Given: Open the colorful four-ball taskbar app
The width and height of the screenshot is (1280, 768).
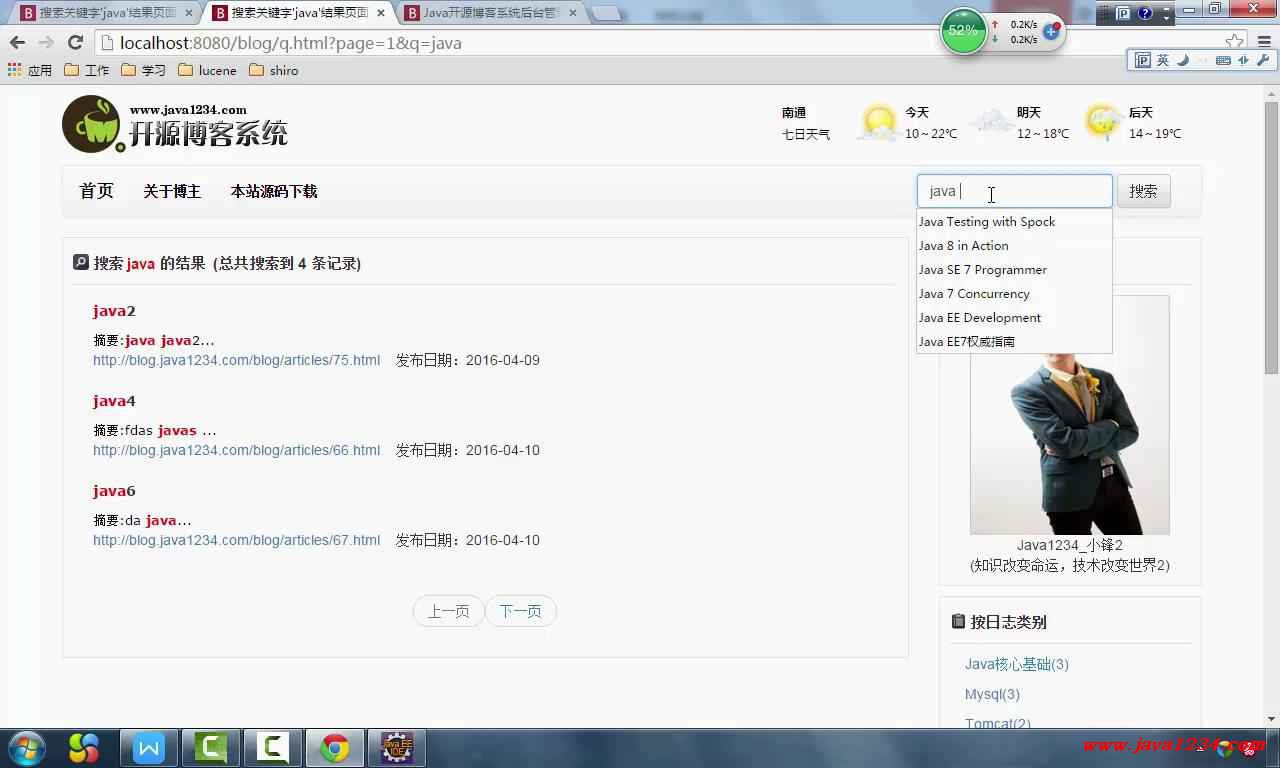Looking at the screenshot, I should tap(84, 748).
